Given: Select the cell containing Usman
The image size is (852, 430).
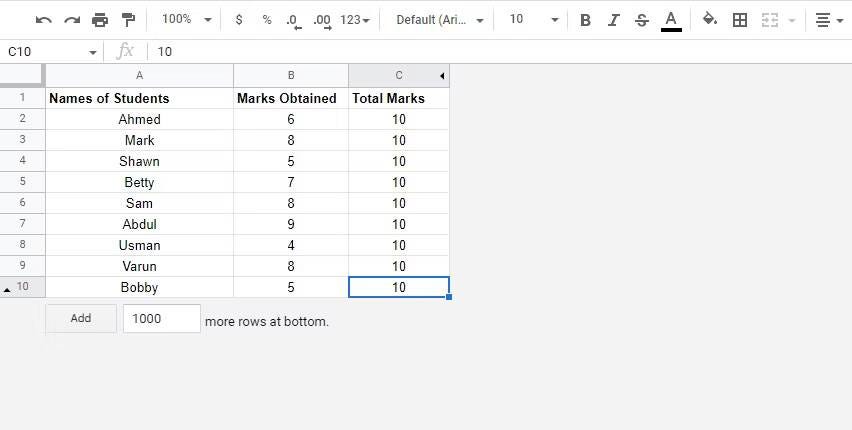Looking at the screenshot, I should [140, 245].
